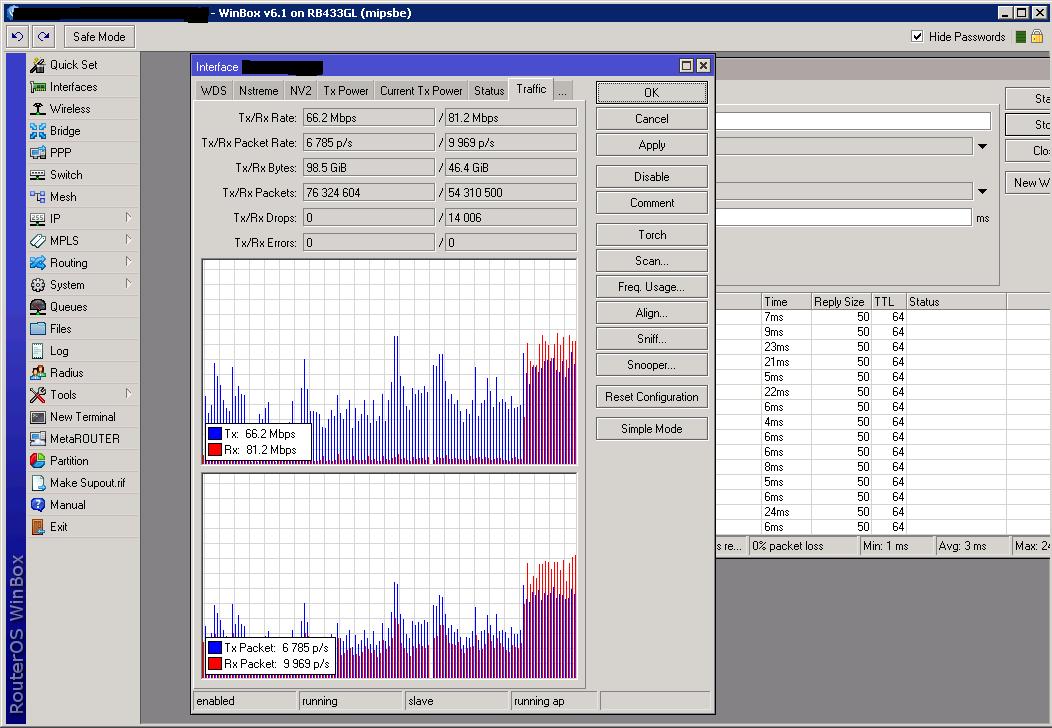Switch to the Status tab

pyautogui.click(x=489, y=90)
